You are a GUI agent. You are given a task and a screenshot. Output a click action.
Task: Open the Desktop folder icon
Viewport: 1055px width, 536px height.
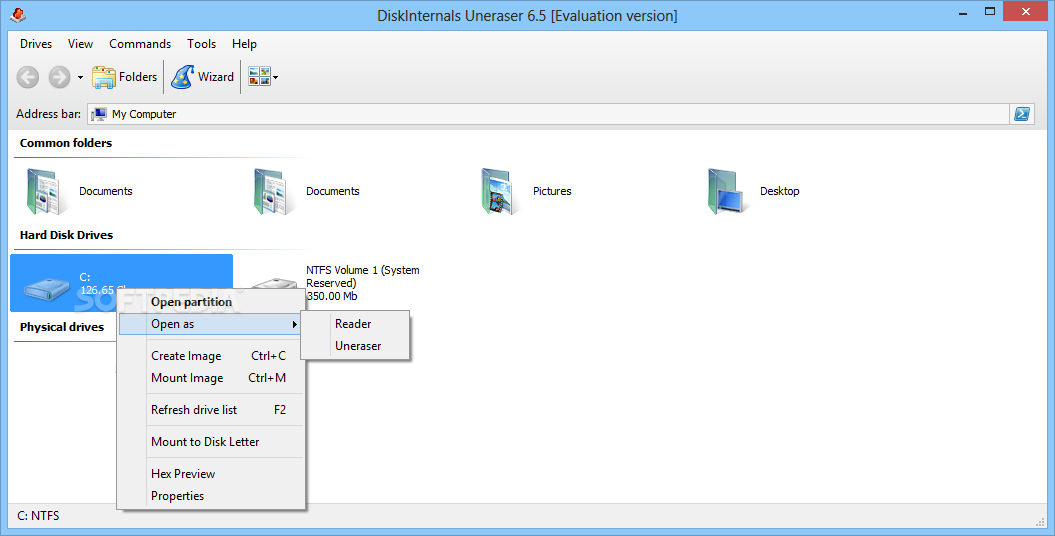728,192
